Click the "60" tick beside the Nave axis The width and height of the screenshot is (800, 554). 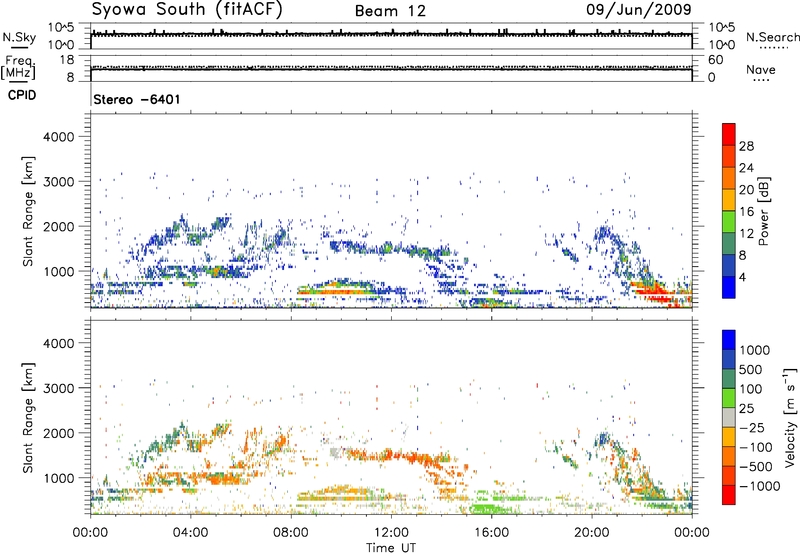[715, 60]
